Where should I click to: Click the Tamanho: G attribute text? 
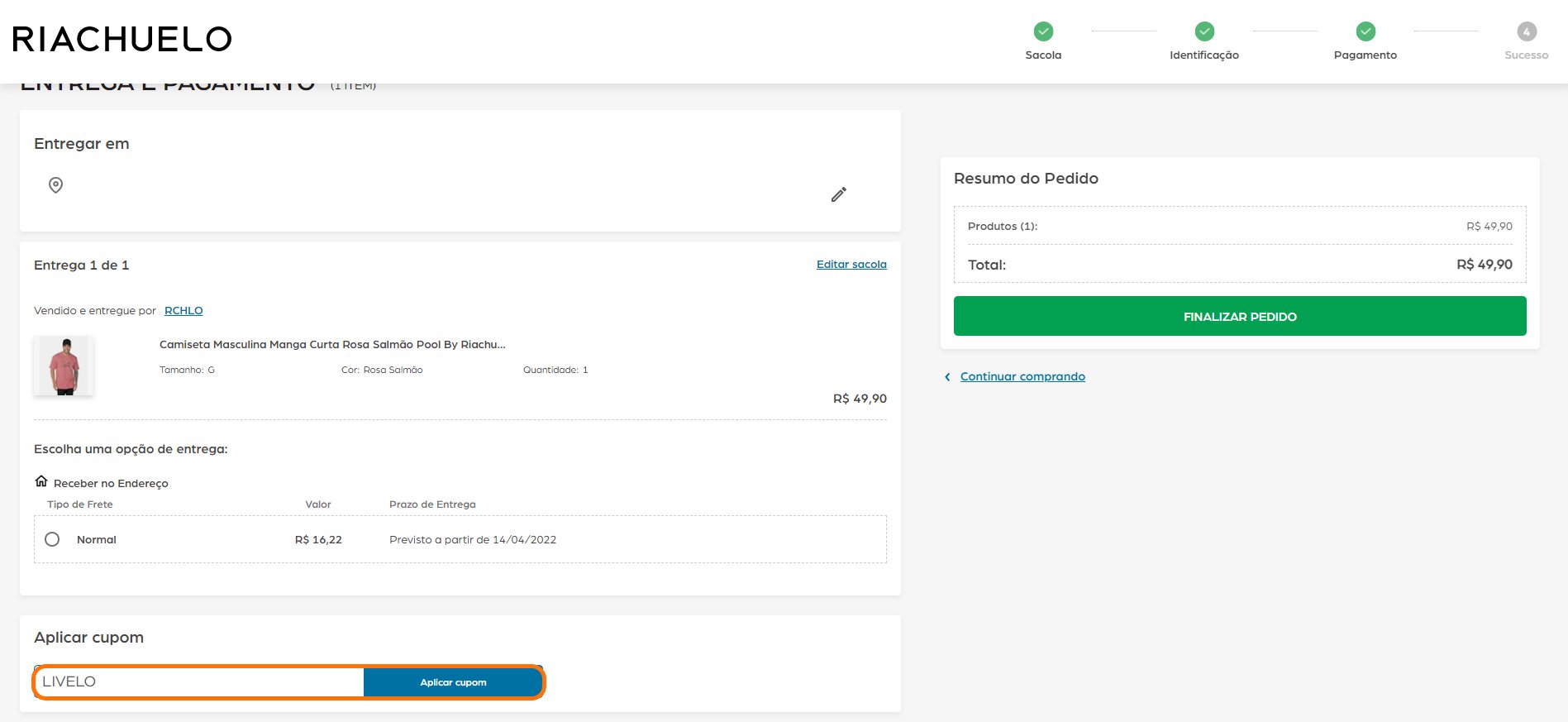[187, 370]
